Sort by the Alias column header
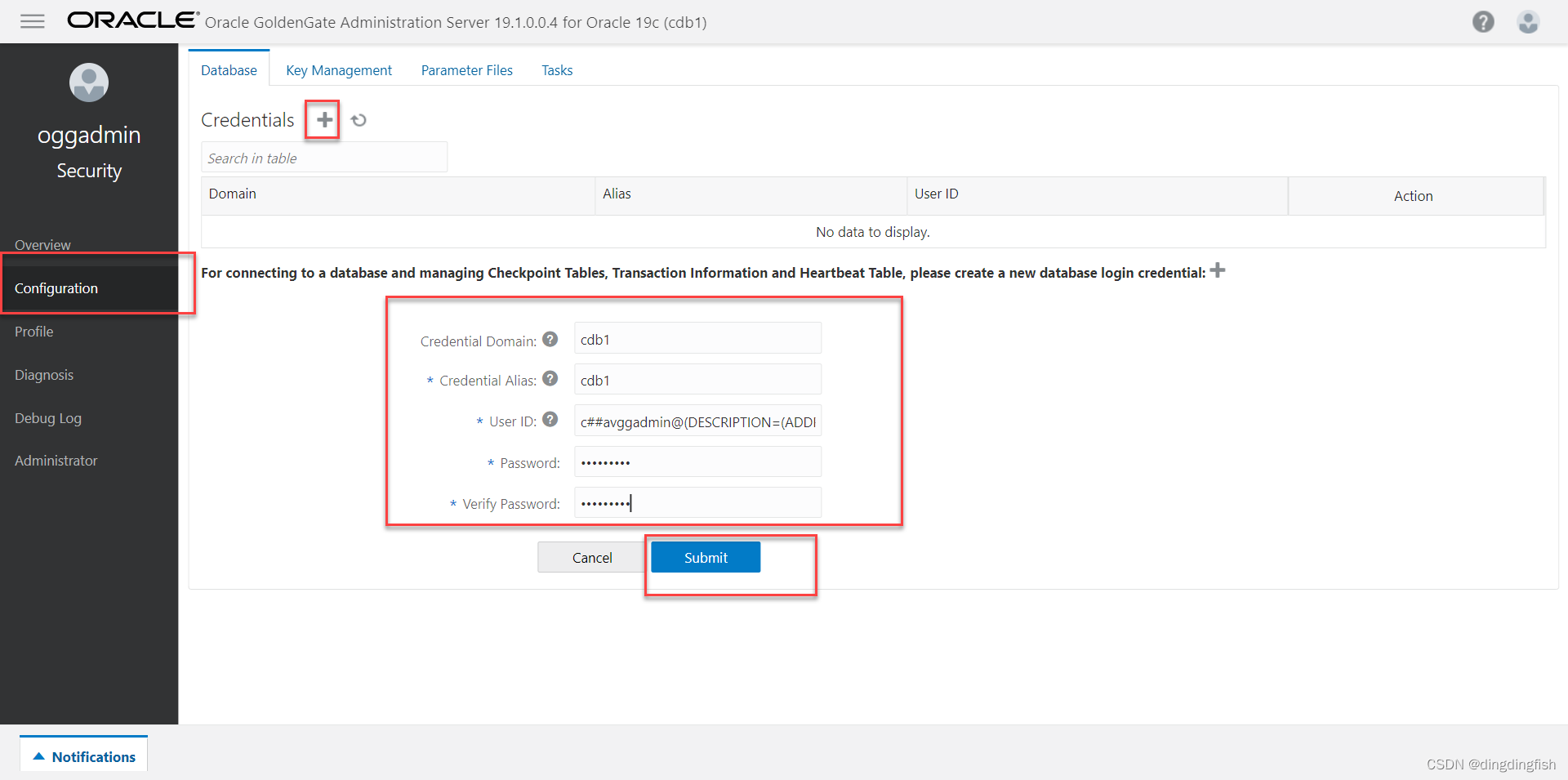Viewport: 1568px width, 780px height. 751,194
